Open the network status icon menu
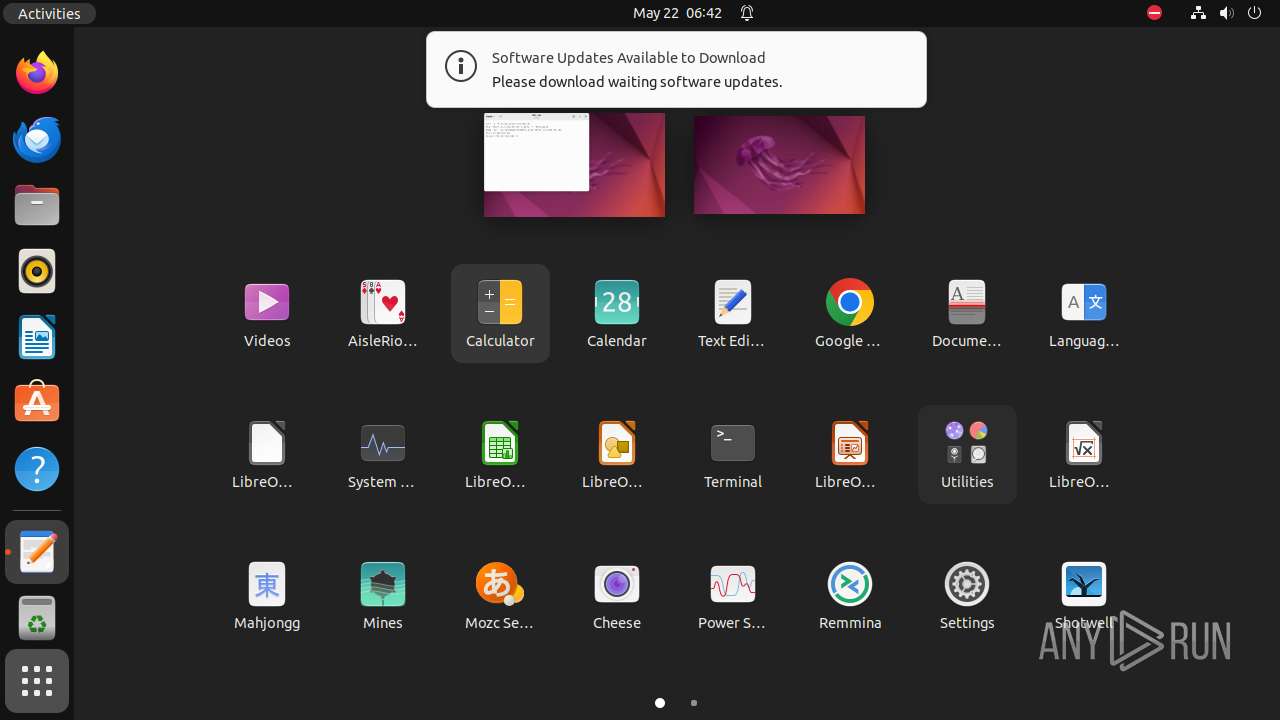Screen dimensions: 1280x720 tap(1198, 13)
